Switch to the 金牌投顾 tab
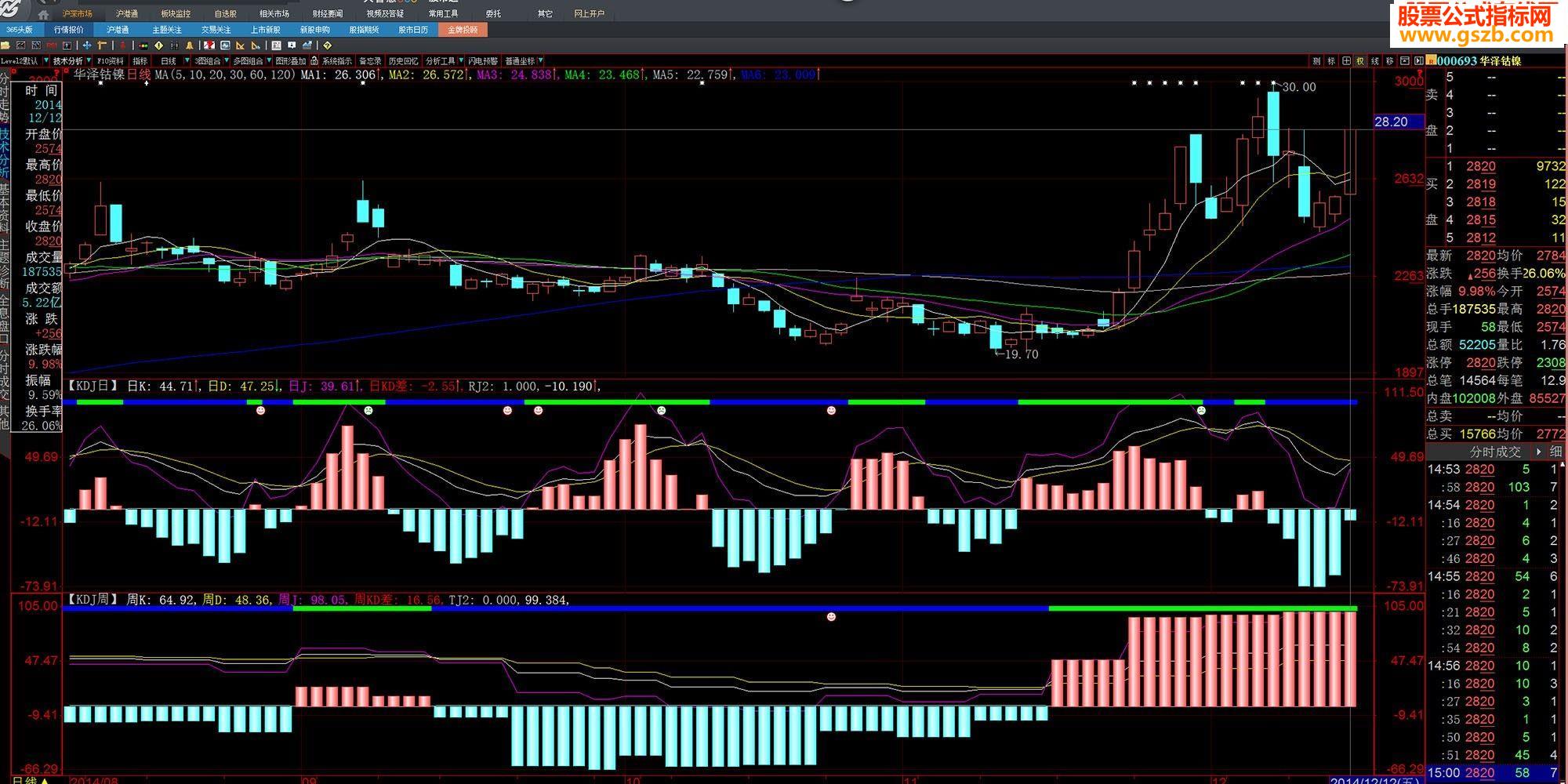 [463, 30]
